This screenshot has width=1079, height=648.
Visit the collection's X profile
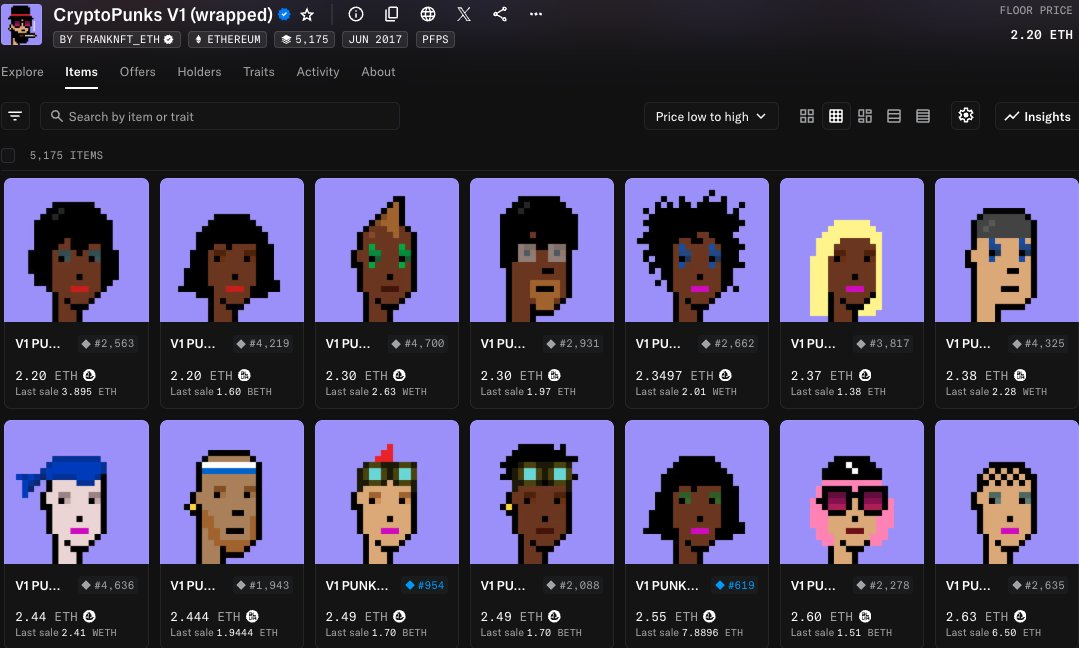coord(463,14)
